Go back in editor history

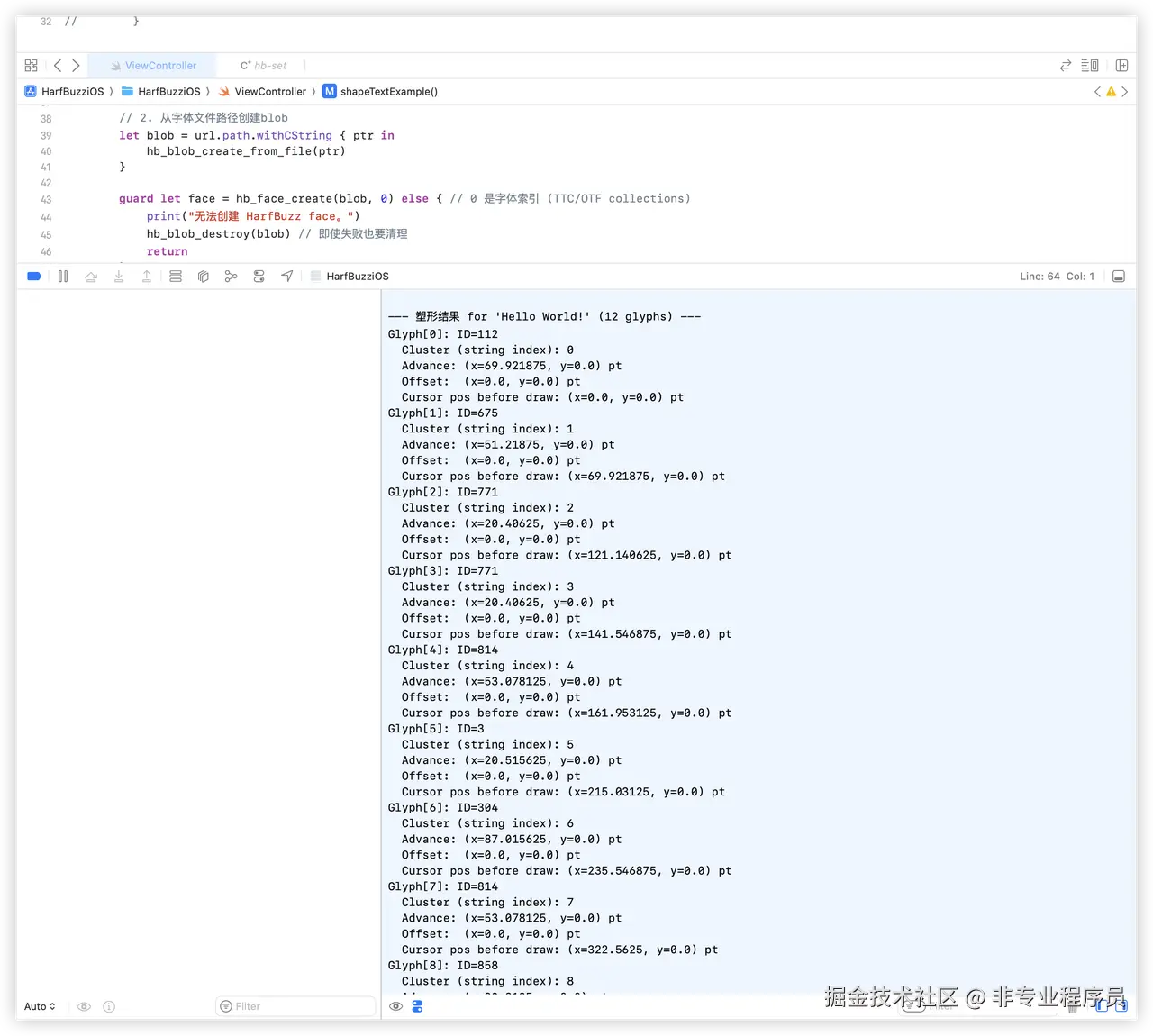[x=58, y=66]
